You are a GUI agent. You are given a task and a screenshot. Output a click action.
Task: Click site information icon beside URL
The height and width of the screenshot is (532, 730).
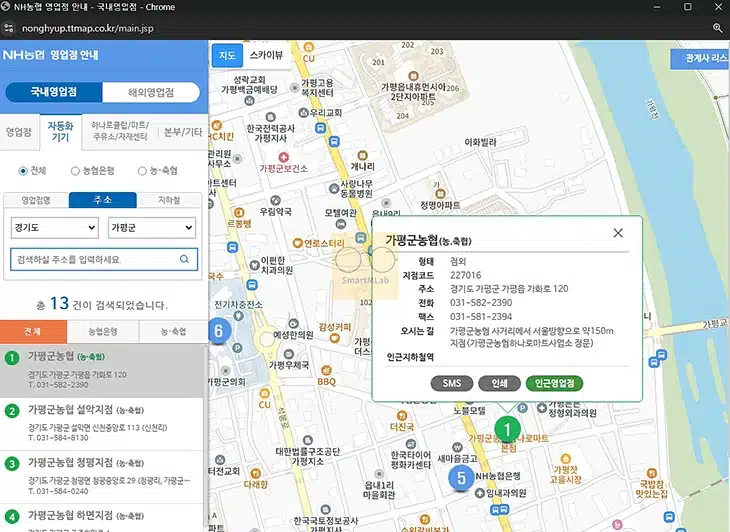point(9,28)
